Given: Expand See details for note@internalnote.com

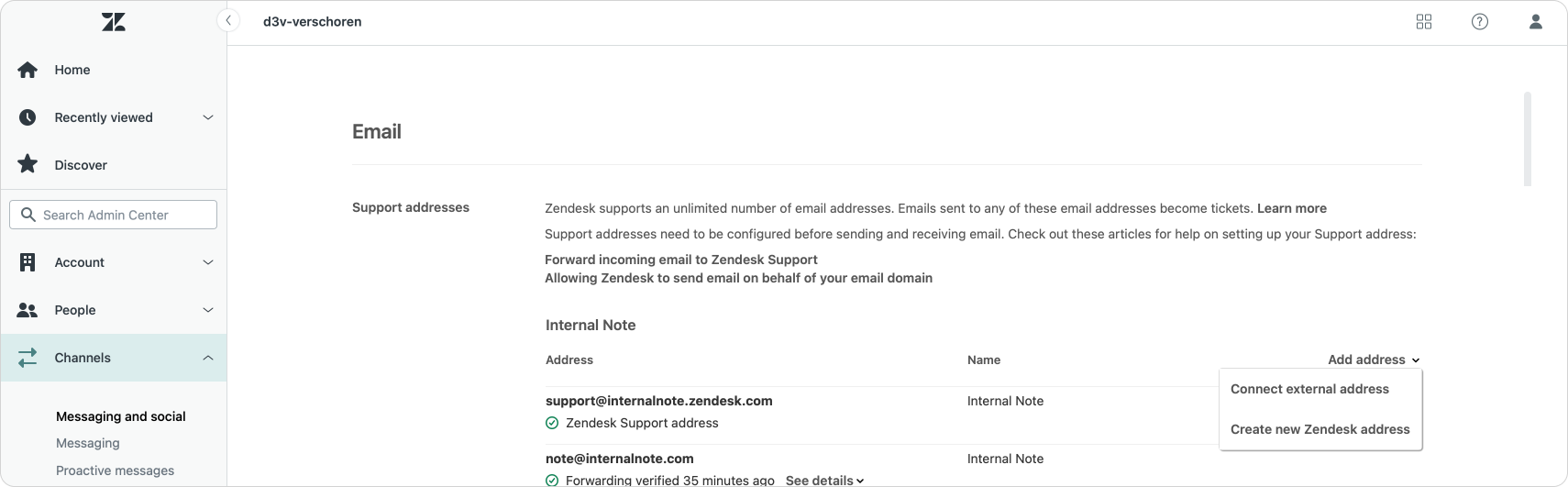Looking at the screenshot, I should 824,481.
